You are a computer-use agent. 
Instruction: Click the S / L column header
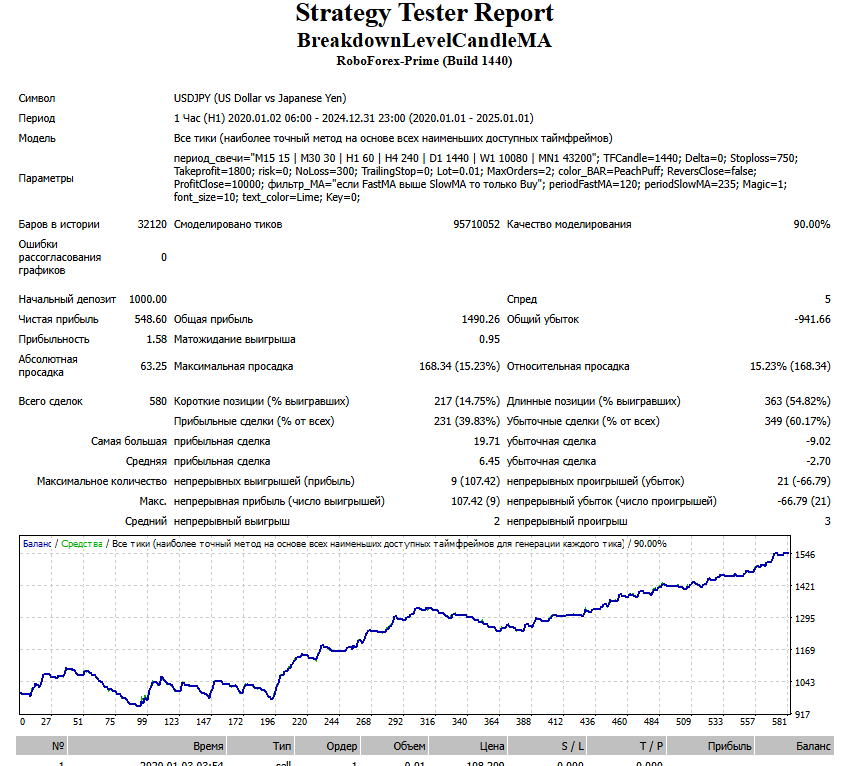point(572,746)
